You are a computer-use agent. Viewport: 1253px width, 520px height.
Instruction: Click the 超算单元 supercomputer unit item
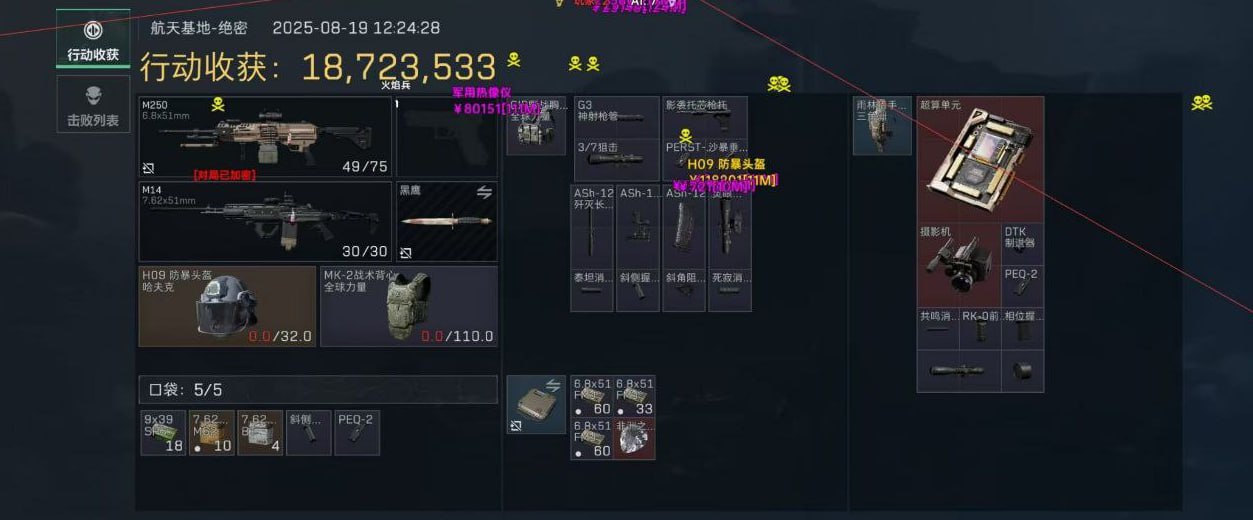[980, 159]
